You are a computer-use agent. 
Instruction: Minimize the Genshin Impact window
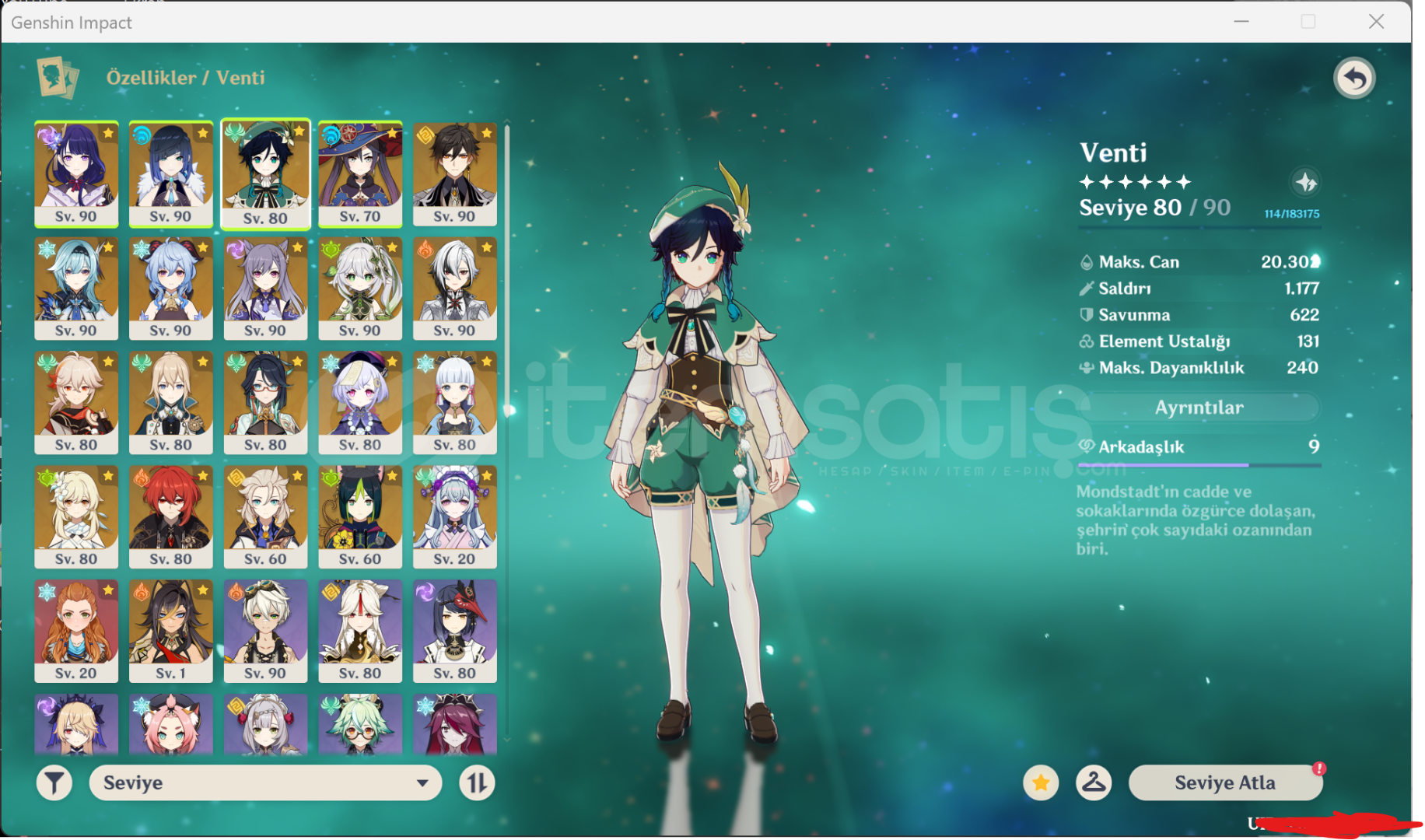(1241, 22)
